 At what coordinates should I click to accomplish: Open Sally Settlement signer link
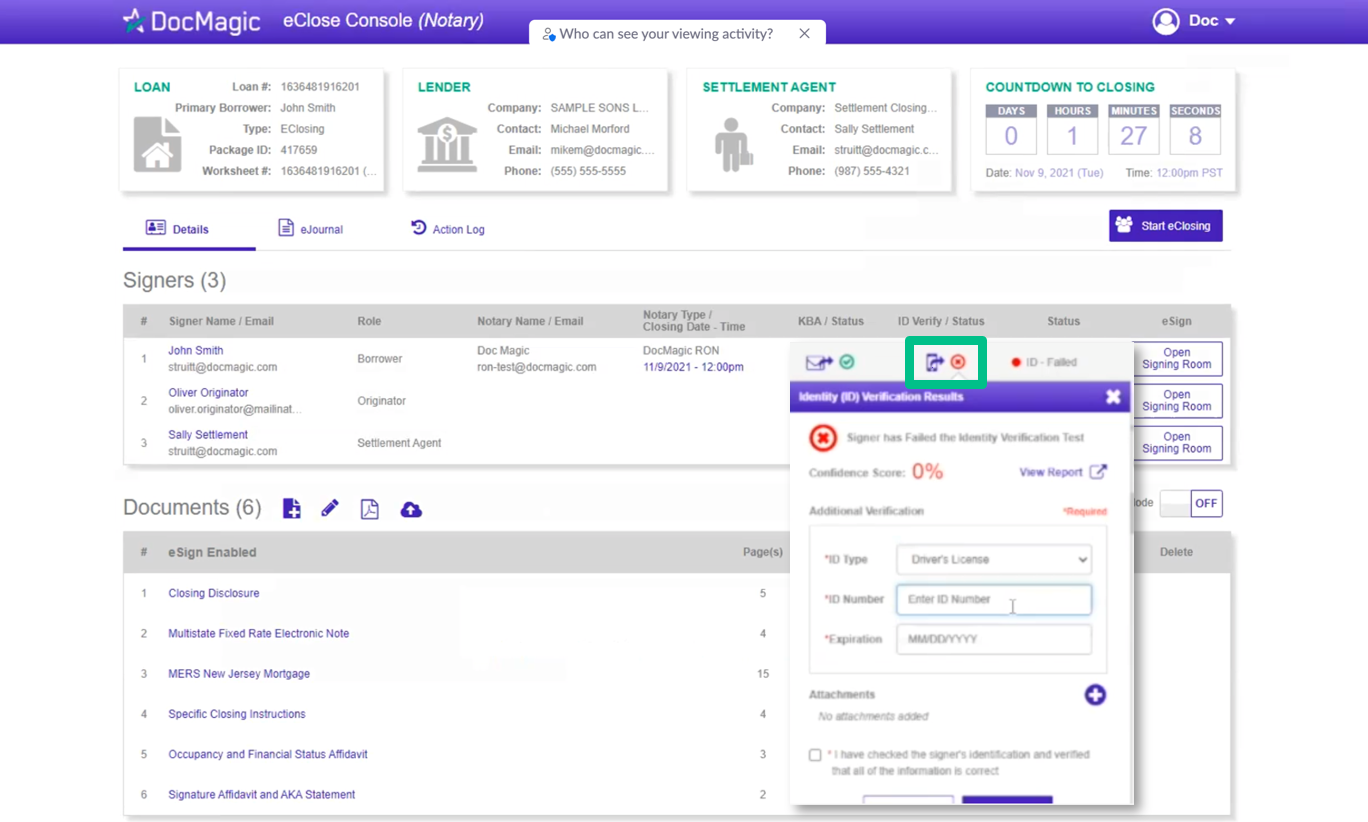pos(208,435)
